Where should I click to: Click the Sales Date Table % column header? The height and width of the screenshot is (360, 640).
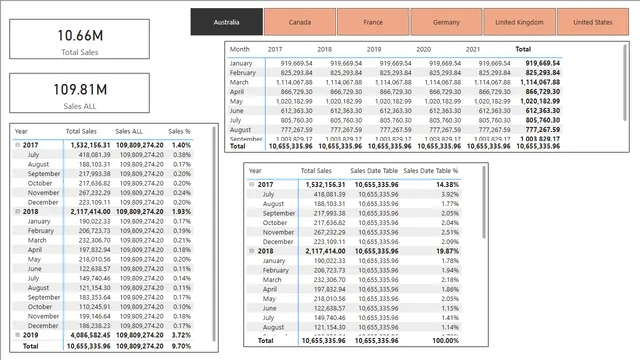point(431,171)
